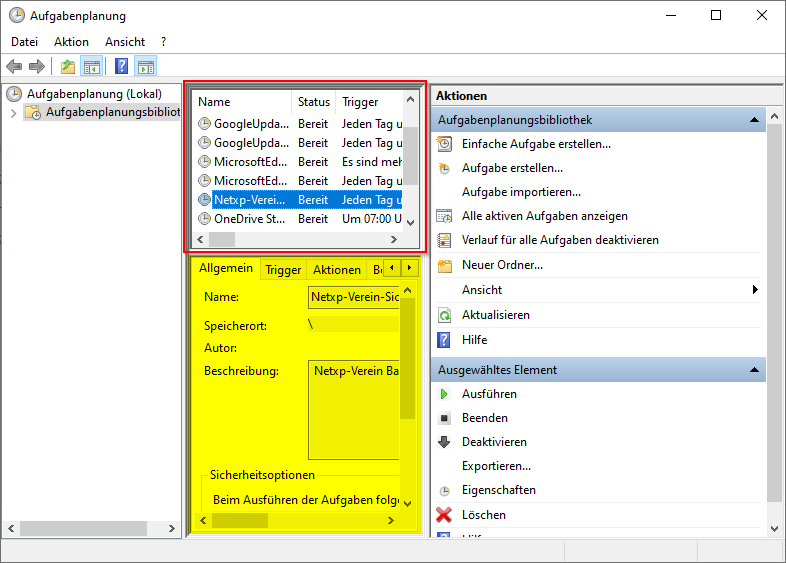Click Verlauf für alle Aufgaben deaktivieren text

560,240
